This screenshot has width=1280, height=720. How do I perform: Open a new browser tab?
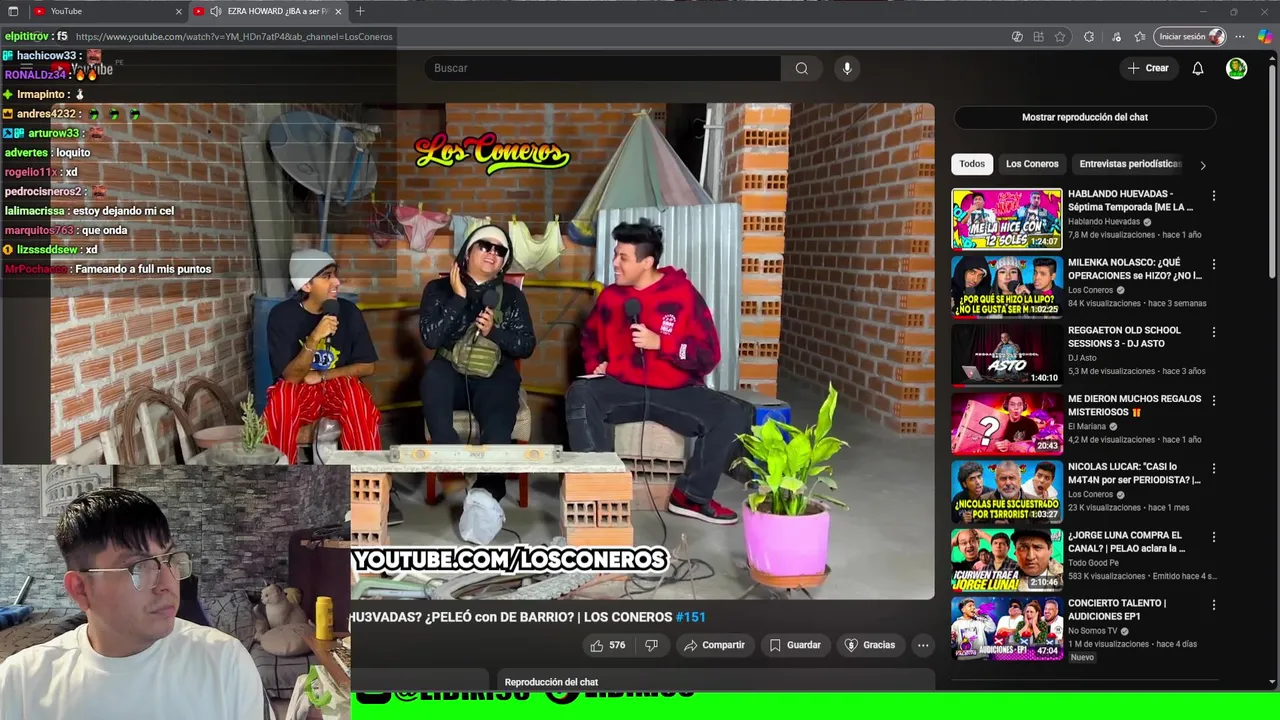pyautogui.click(x=360, y=11)
